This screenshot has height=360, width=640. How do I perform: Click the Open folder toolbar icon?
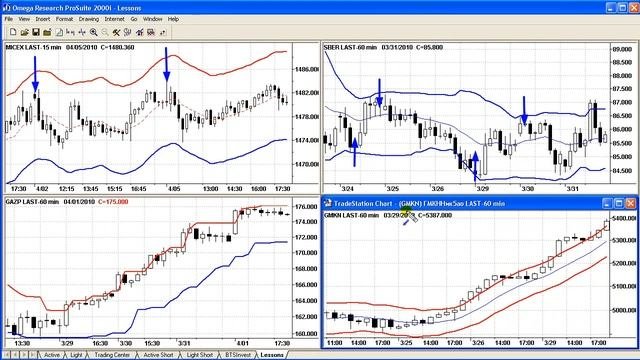click(x=24, y=32)
